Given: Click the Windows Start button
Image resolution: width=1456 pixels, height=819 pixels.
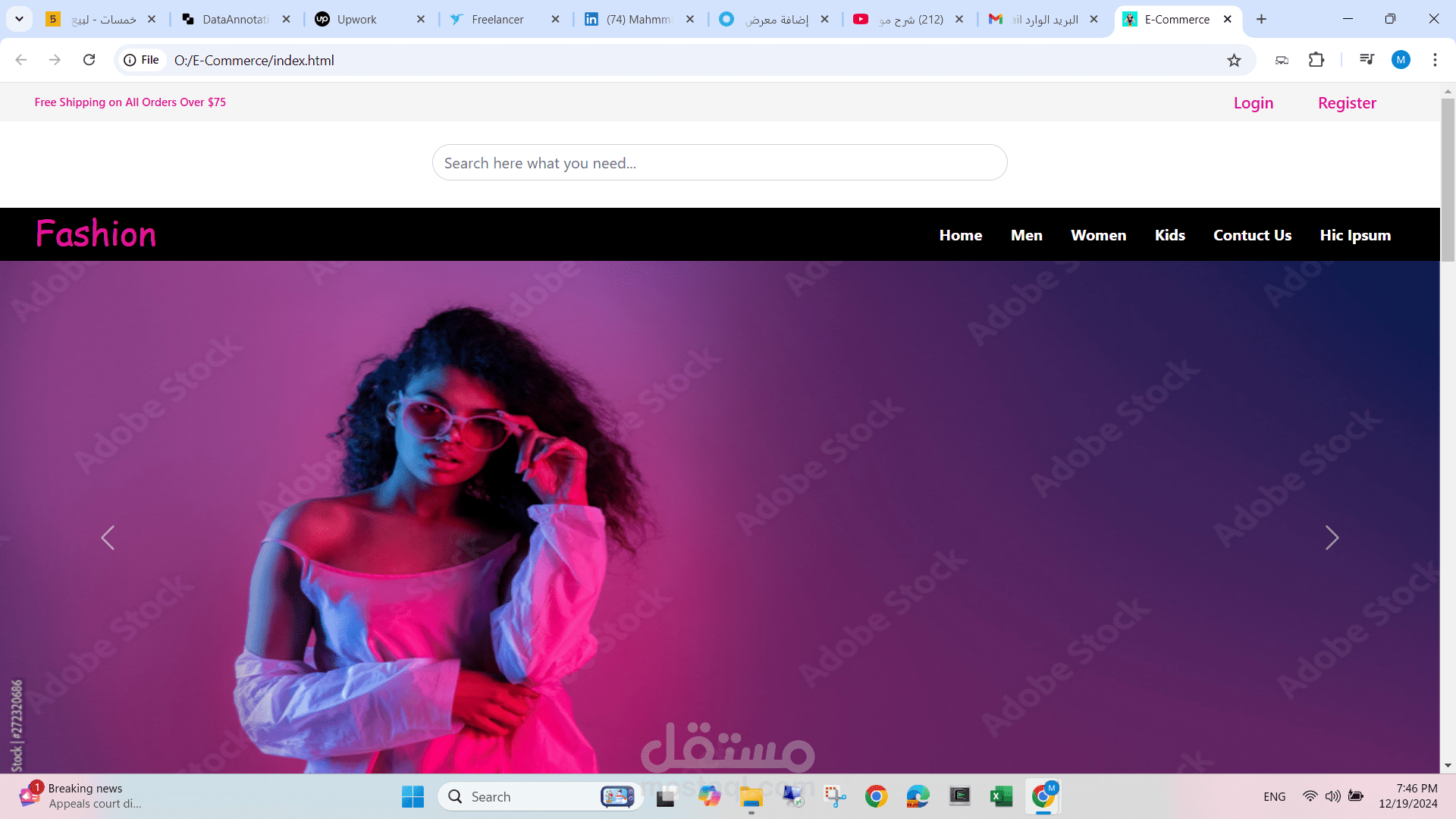Looking at the screenshot, I should pyautogui.click(x=413, y=796).
